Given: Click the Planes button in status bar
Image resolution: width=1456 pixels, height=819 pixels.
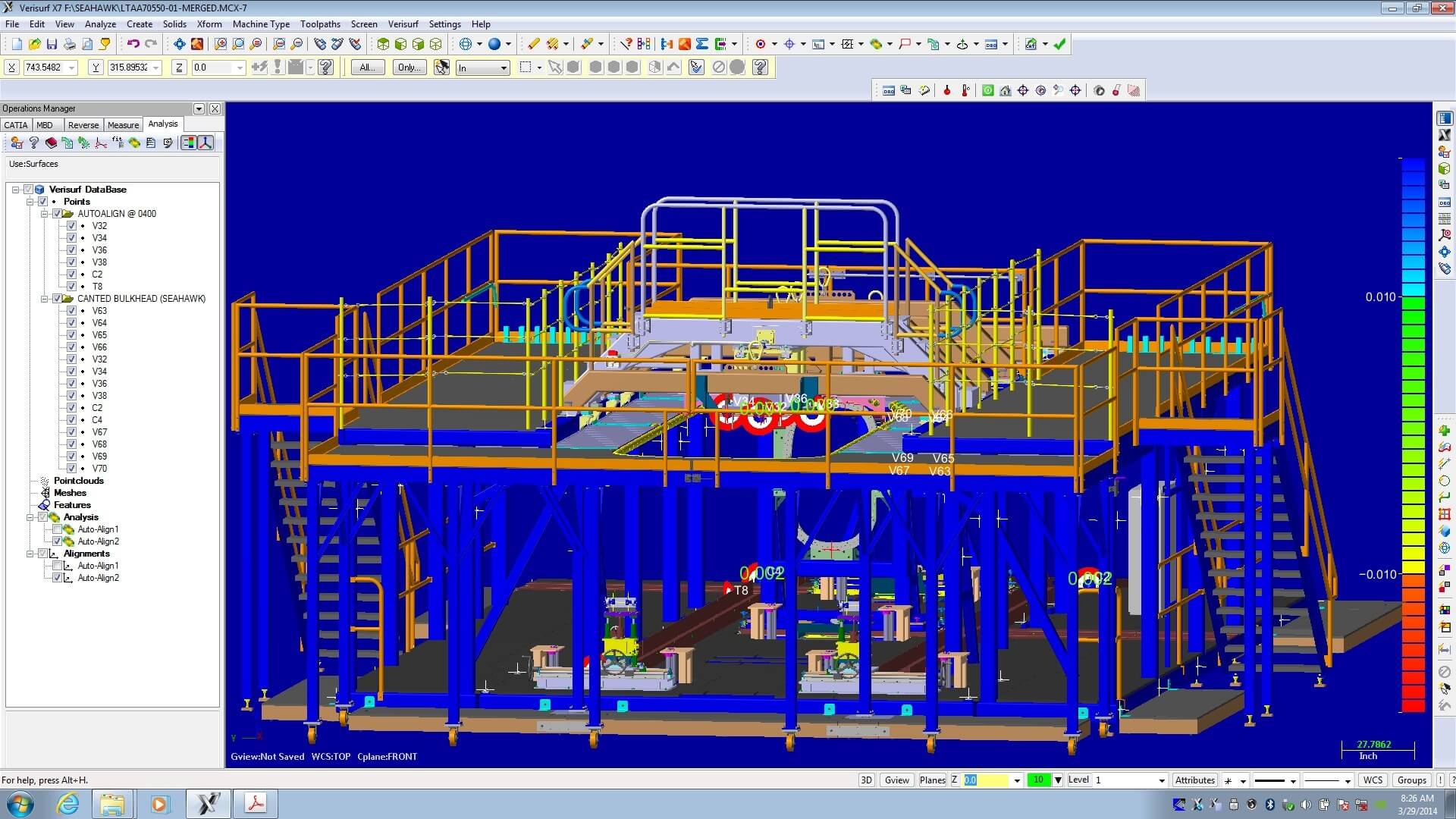Looking at the screenshot, I should 932,780.
